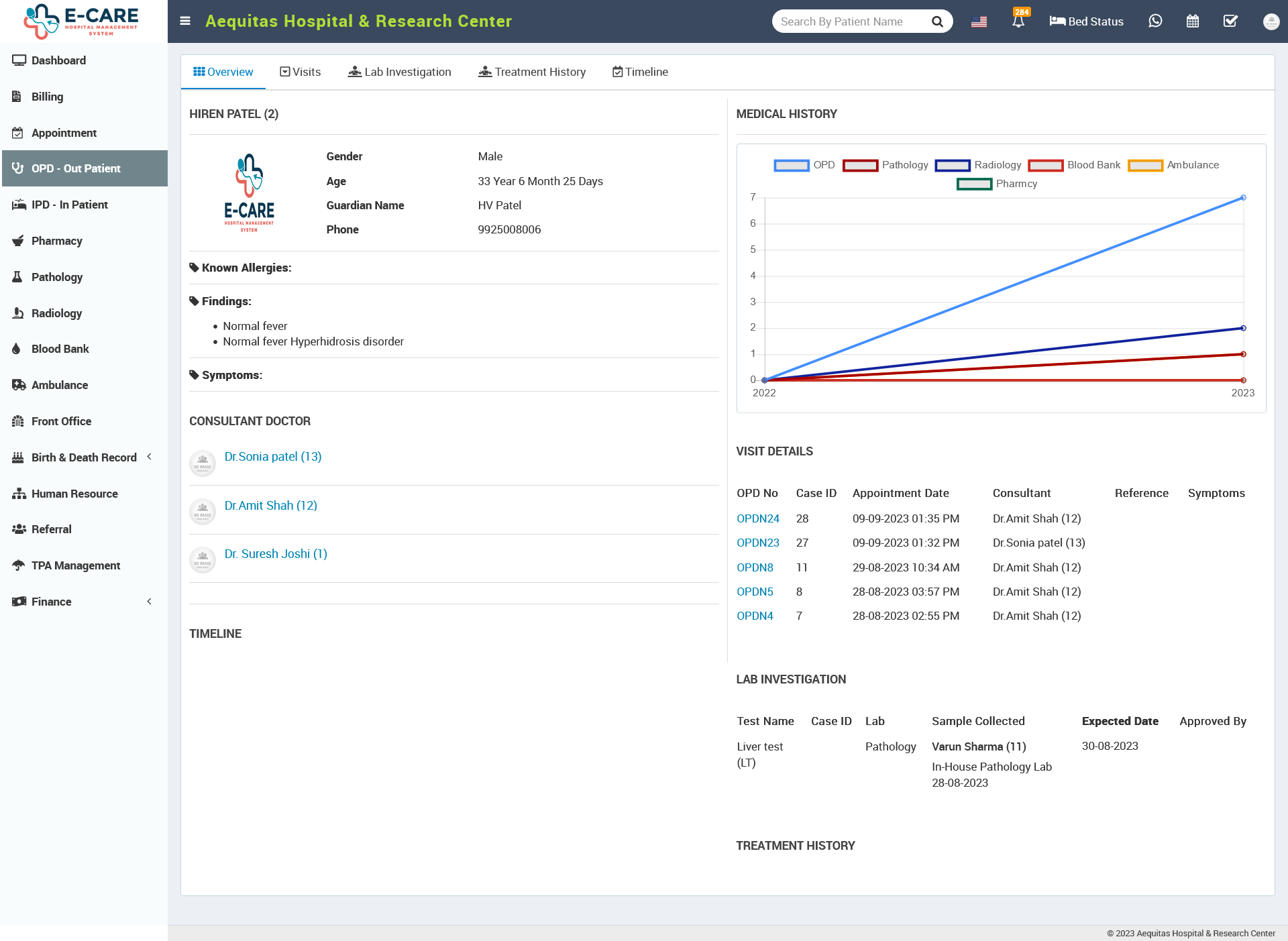Open the notification bell showing 284 alerts
The image size is (1288, 941).
tap(1018, 21)
